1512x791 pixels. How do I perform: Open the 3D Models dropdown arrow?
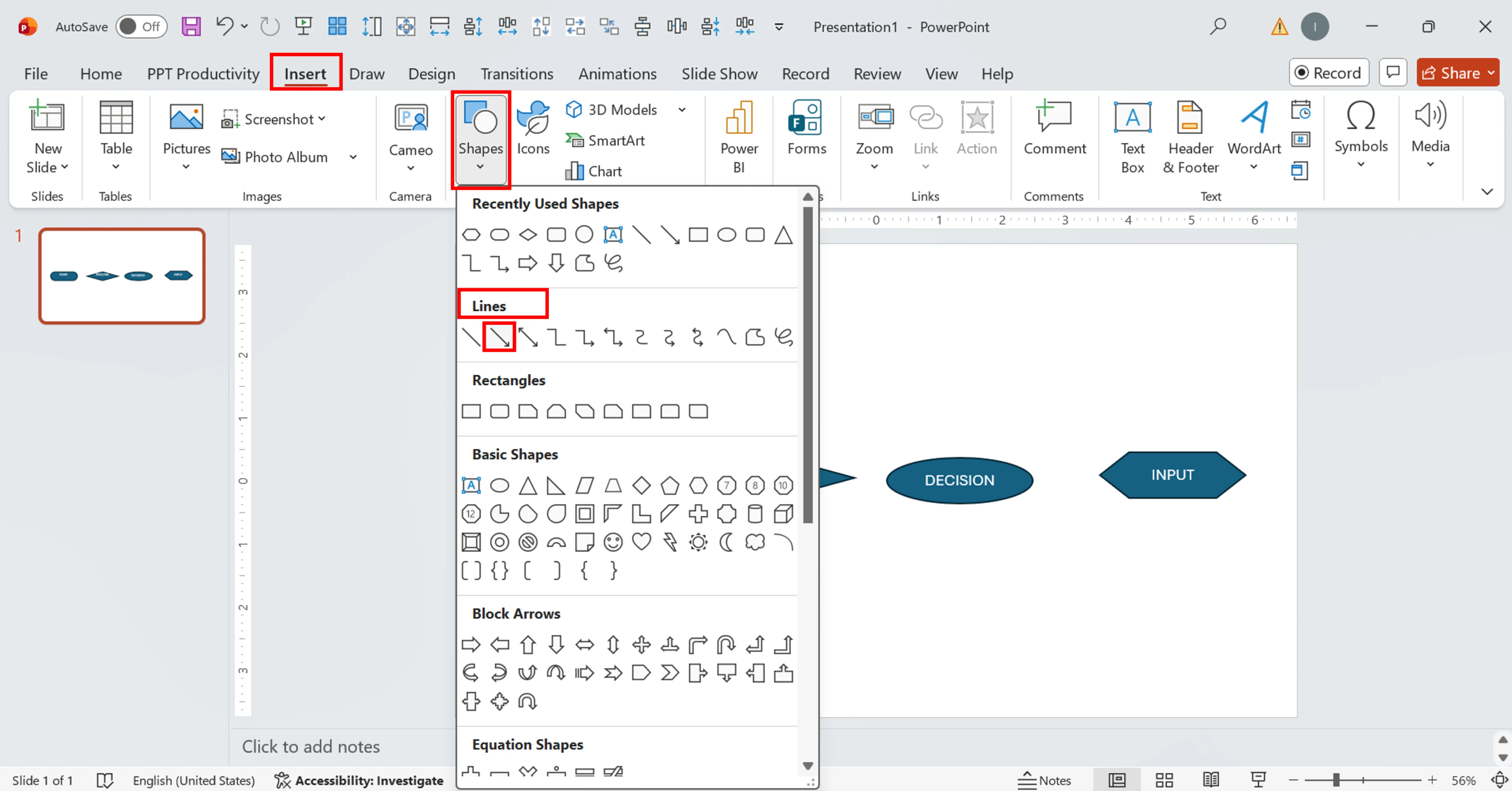tap(682, 110)
